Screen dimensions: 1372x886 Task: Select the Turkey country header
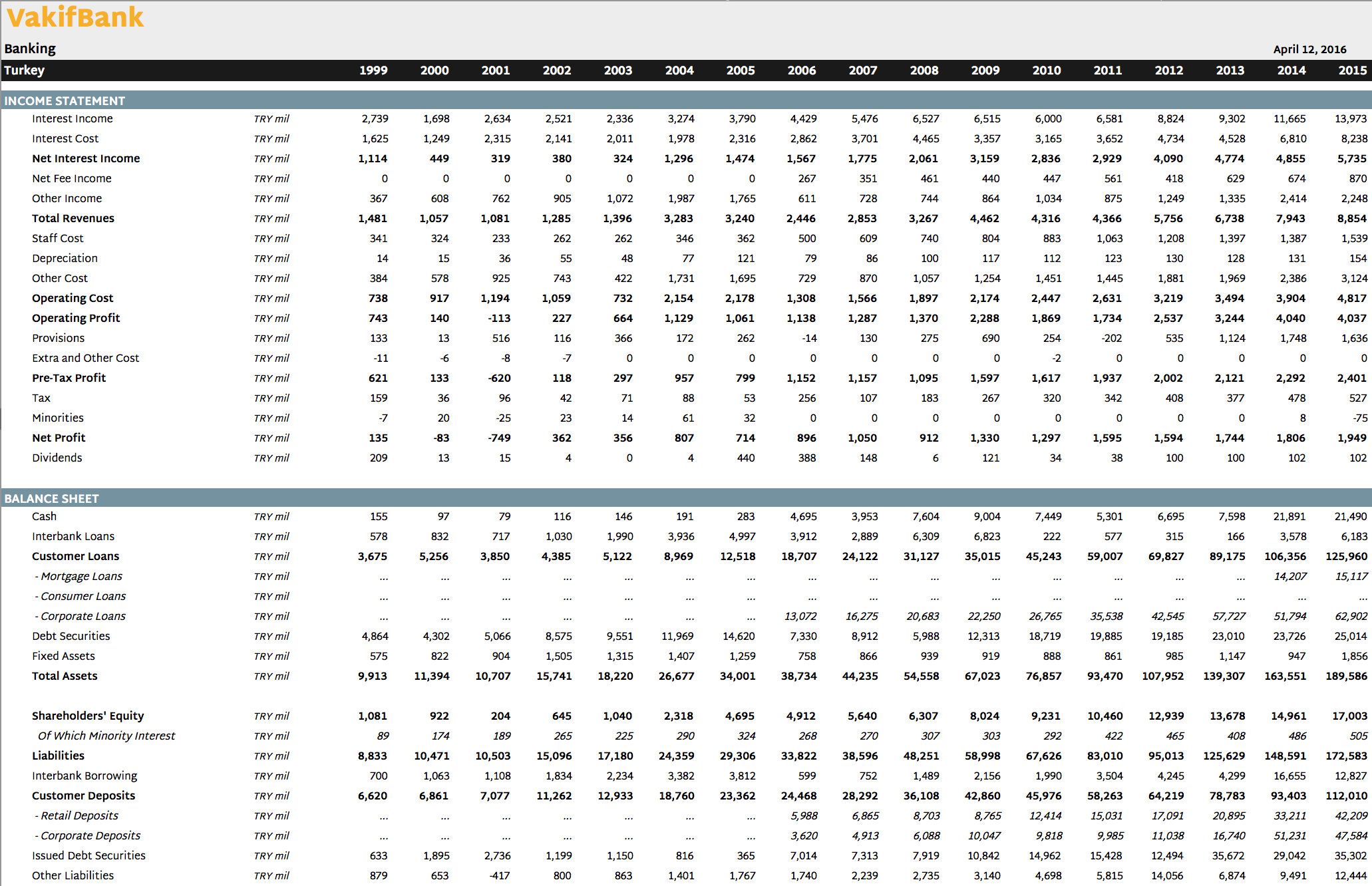tap(25, 70)
